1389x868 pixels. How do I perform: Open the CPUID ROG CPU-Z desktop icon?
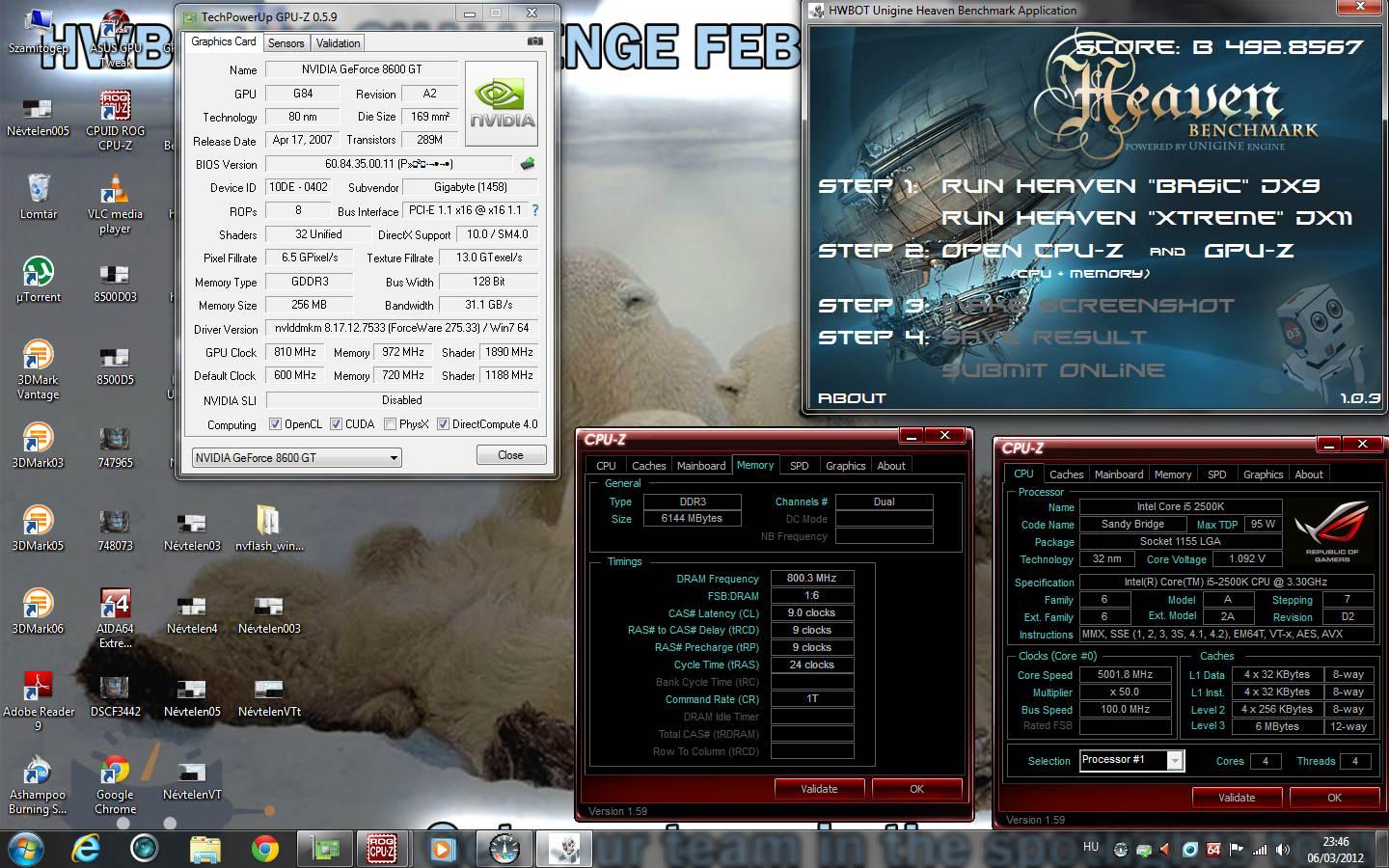[115, 121]
